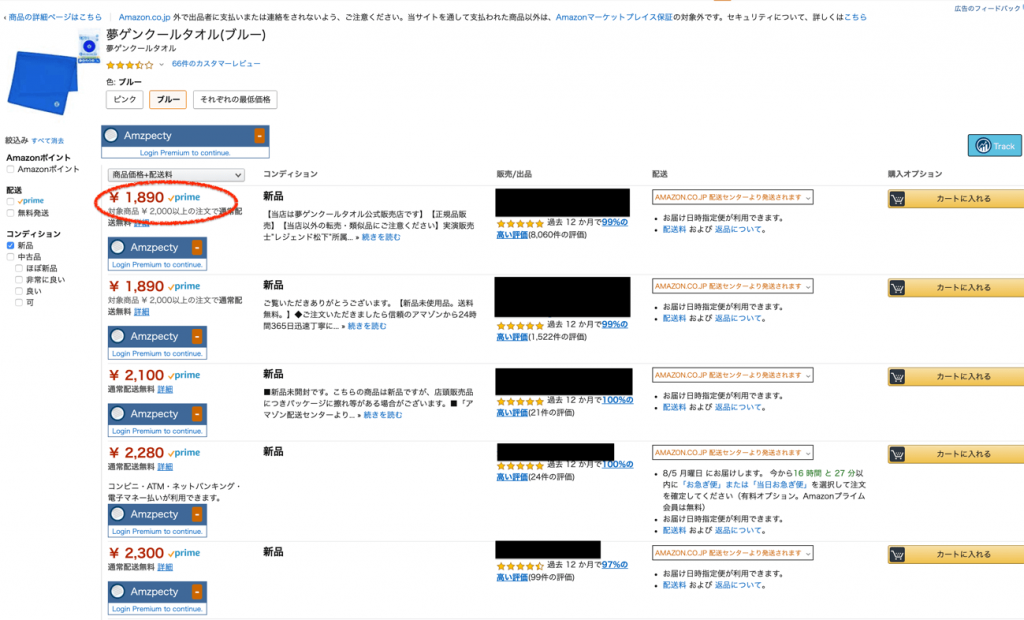Click the cart icon for the 1,522件の評価 offer
Screen dimensions: 1024x620
pyautogui.click(x=898, y=287)
